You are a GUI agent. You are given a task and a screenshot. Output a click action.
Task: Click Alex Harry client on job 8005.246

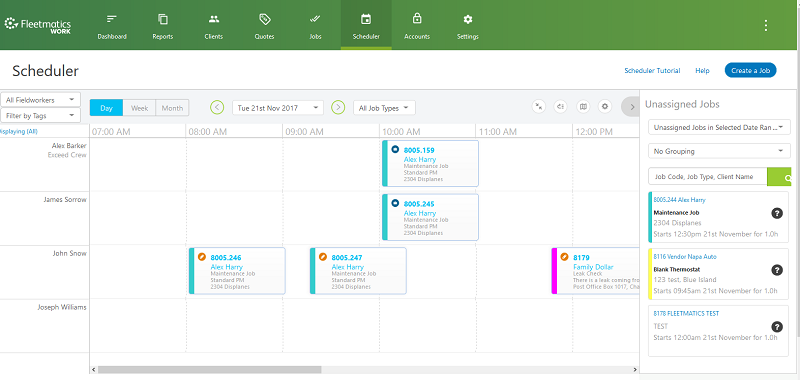[x=227, y=267]
